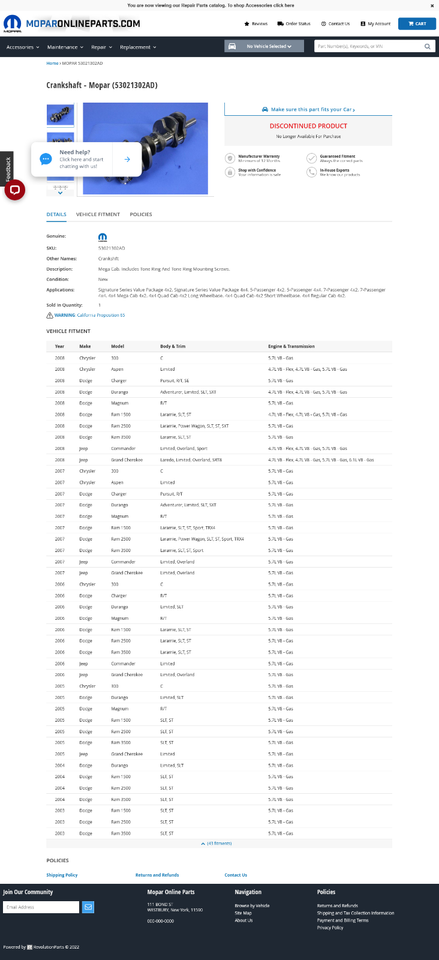Switch to the POLICIES tab

click(x=141, y=214)
